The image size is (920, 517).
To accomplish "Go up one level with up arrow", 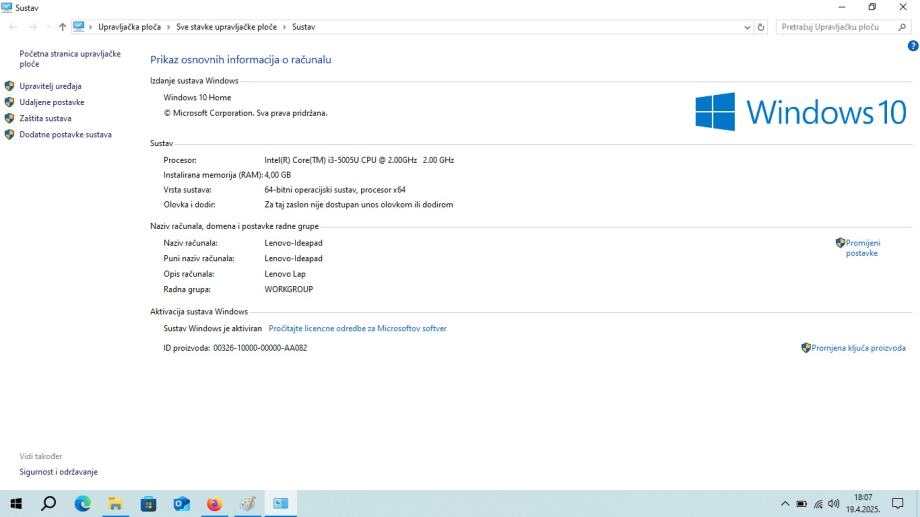I will [62, 27].
